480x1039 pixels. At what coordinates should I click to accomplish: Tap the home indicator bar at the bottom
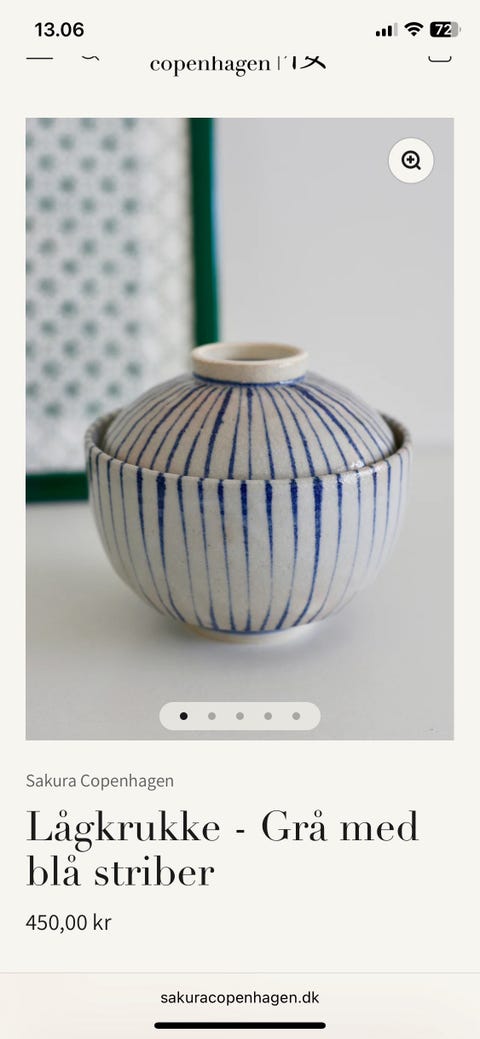[240, 1025]
